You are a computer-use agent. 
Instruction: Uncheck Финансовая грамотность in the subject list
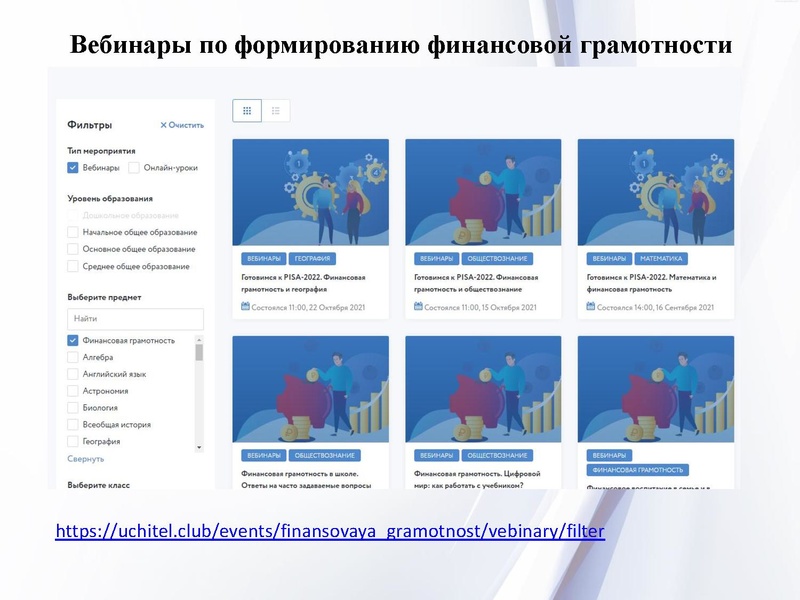(71, 339)
